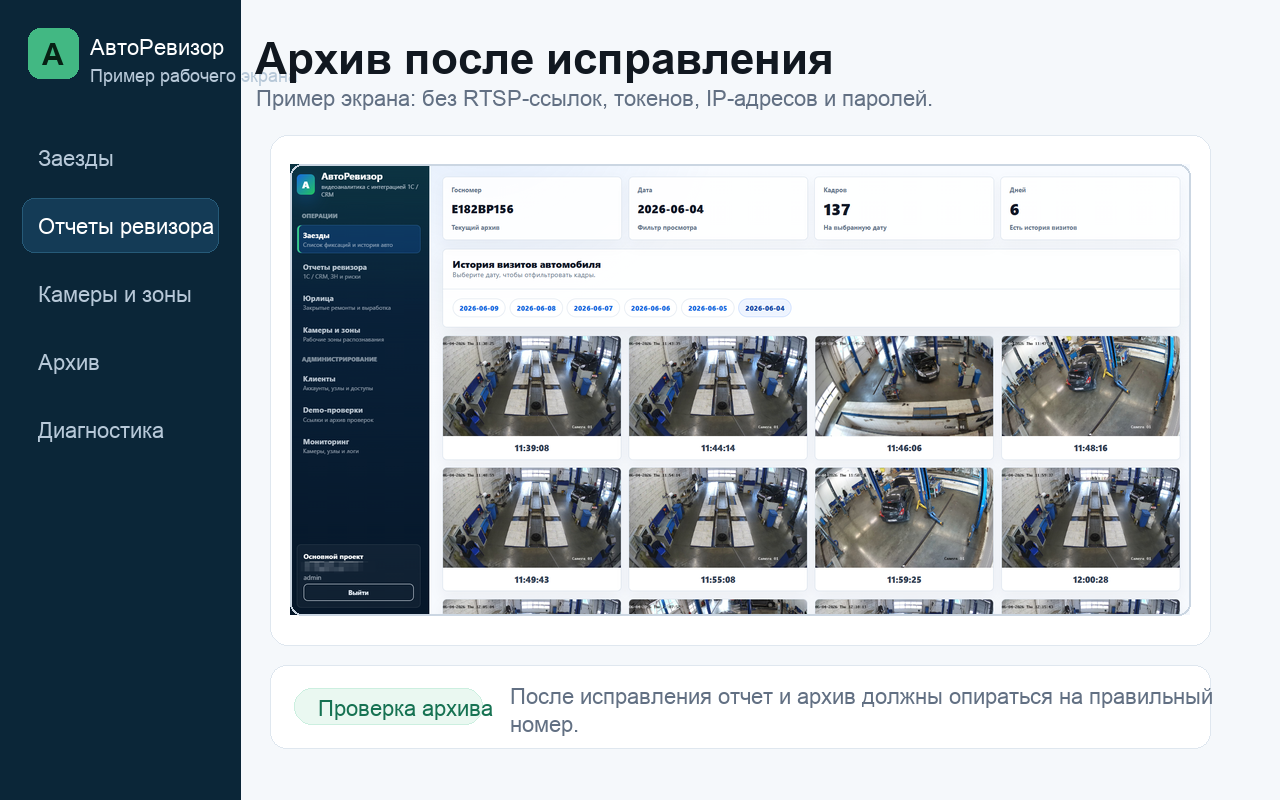1280x800 pixels.
Task: Click the green АвтоРевизор logo in the main sidebar
Action: [53, 53]
